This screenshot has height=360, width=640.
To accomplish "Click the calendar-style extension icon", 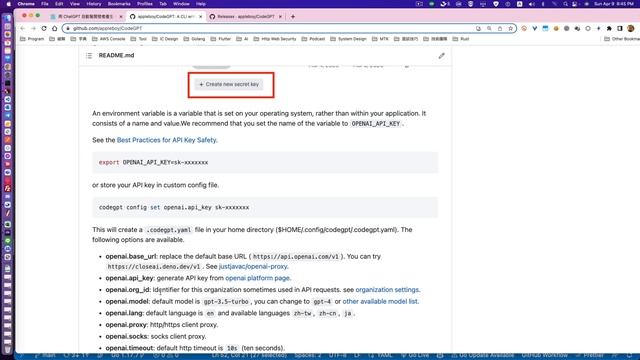I will click(545, 29).
